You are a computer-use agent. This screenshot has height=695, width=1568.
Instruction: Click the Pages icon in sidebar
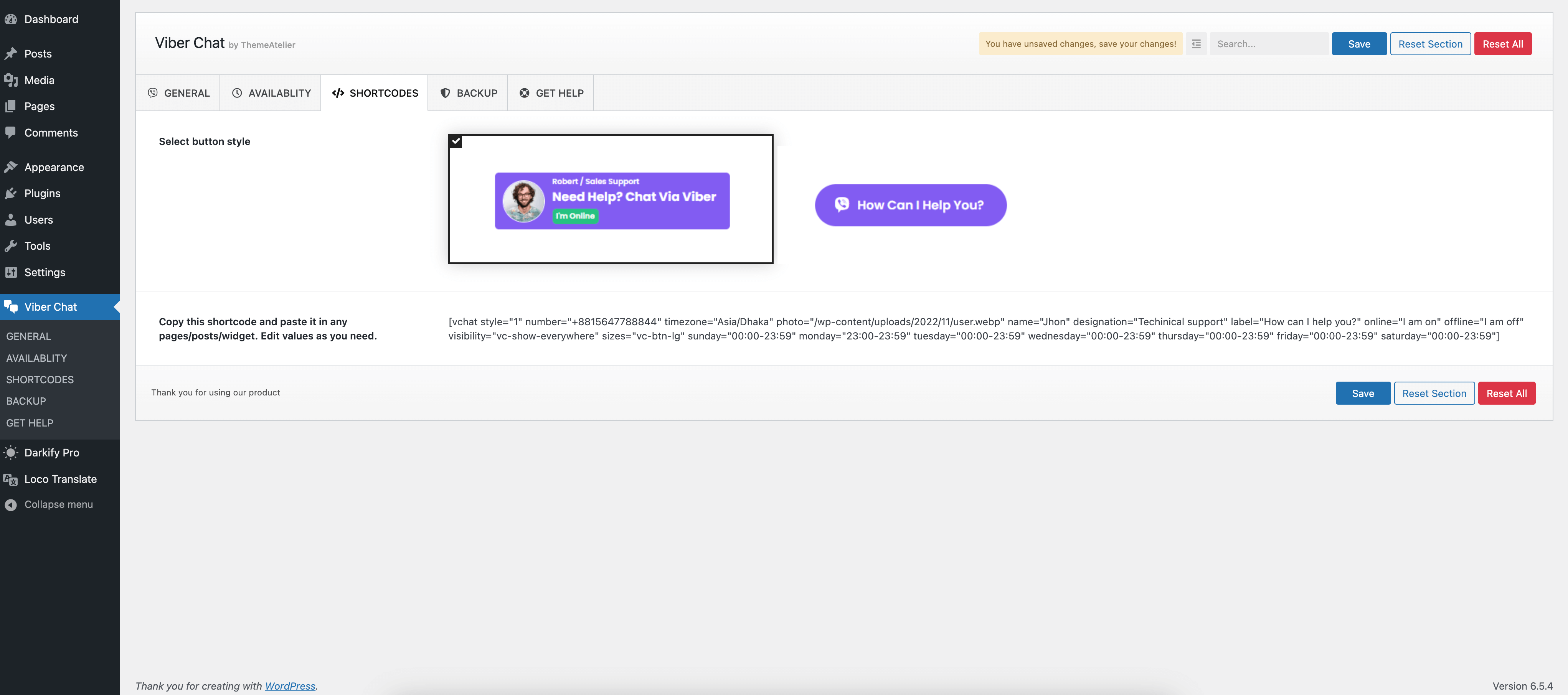tap(10, 106)
